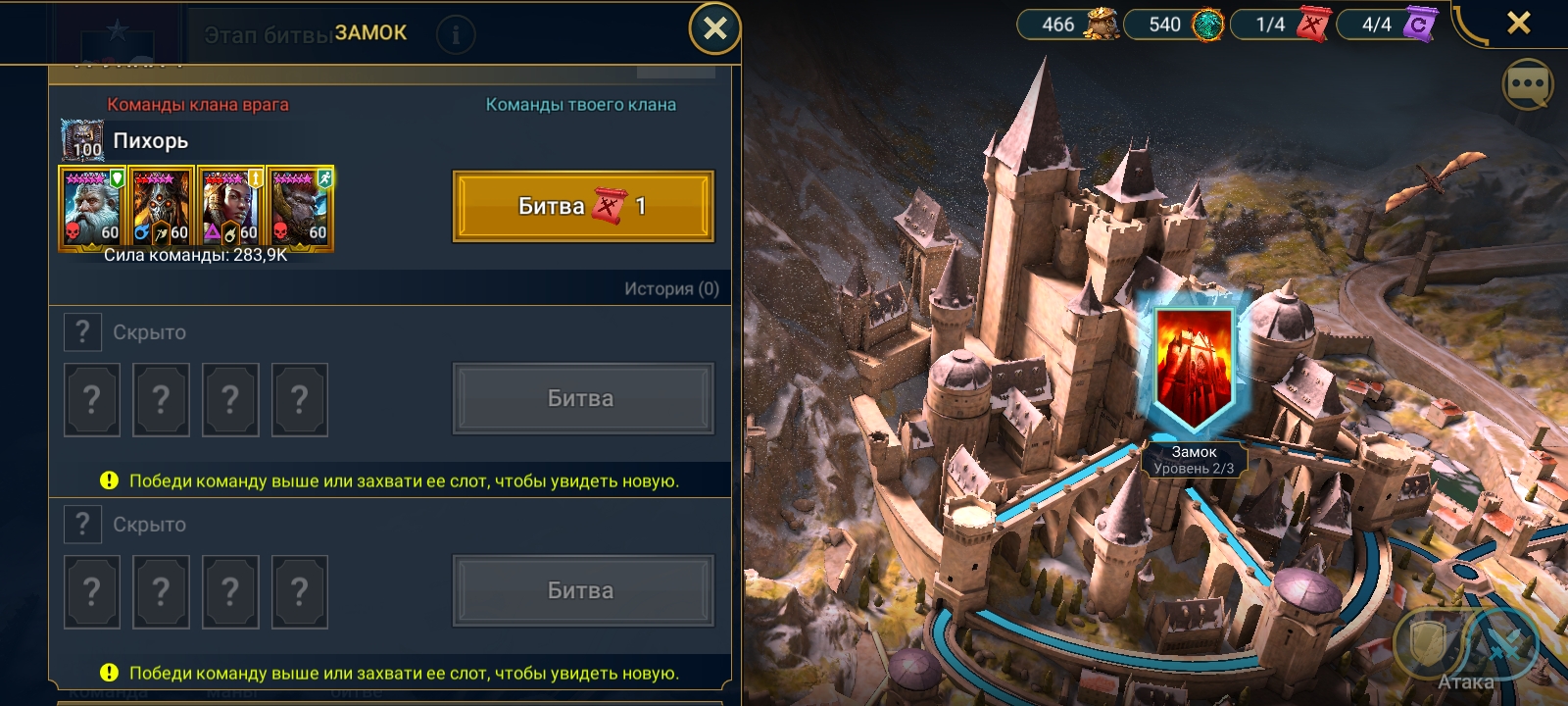Switch to Команды твоего клана tab

pos(581,104)
